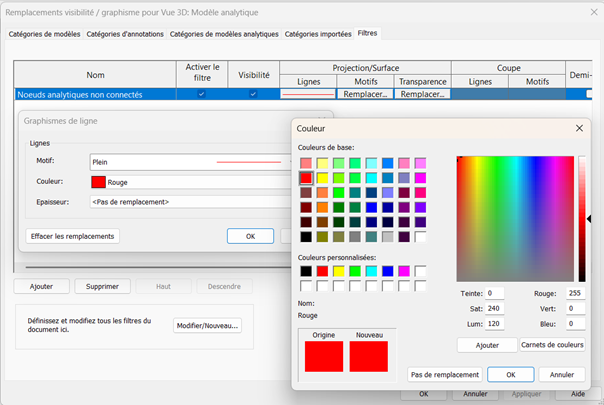This screenshot has height=405, width=604.
Task: Click the Descendre button
Action: click(224, 286)
